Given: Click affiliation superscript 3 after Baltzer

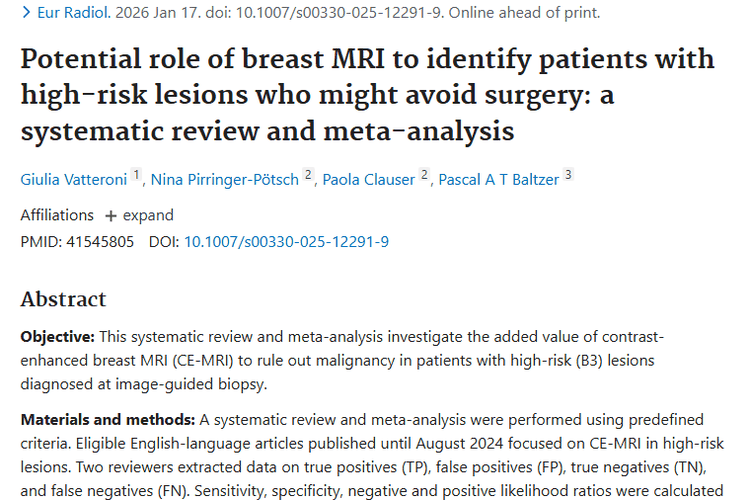Looking at the screenshot, I should pos(568,176).
